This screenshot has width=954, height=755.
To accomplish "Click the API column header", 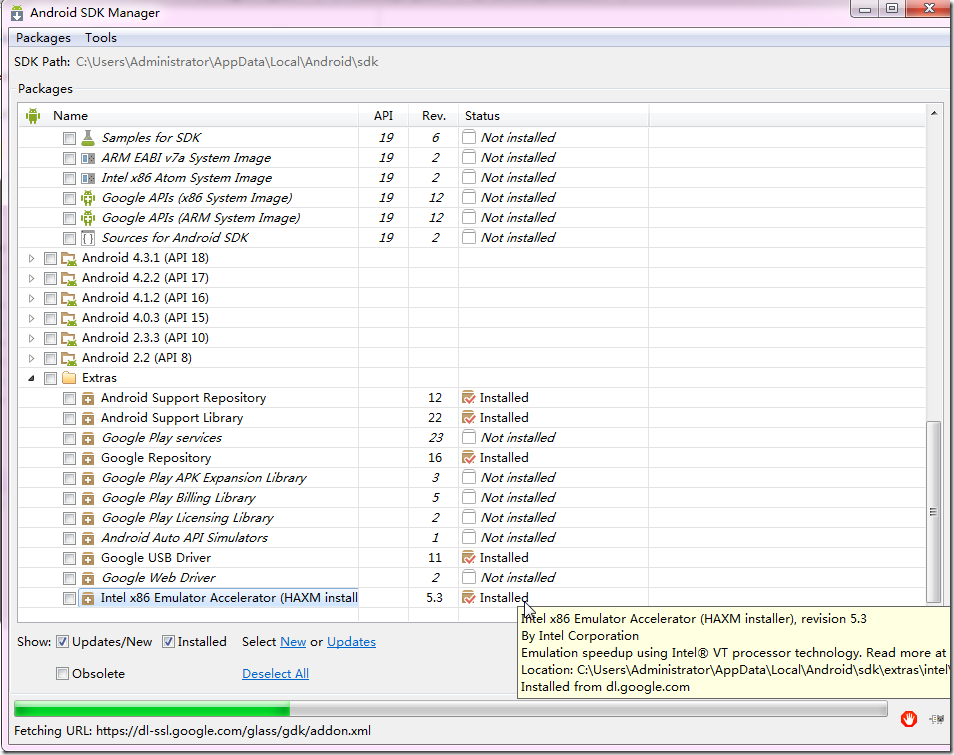I will (x=383, y=116).
